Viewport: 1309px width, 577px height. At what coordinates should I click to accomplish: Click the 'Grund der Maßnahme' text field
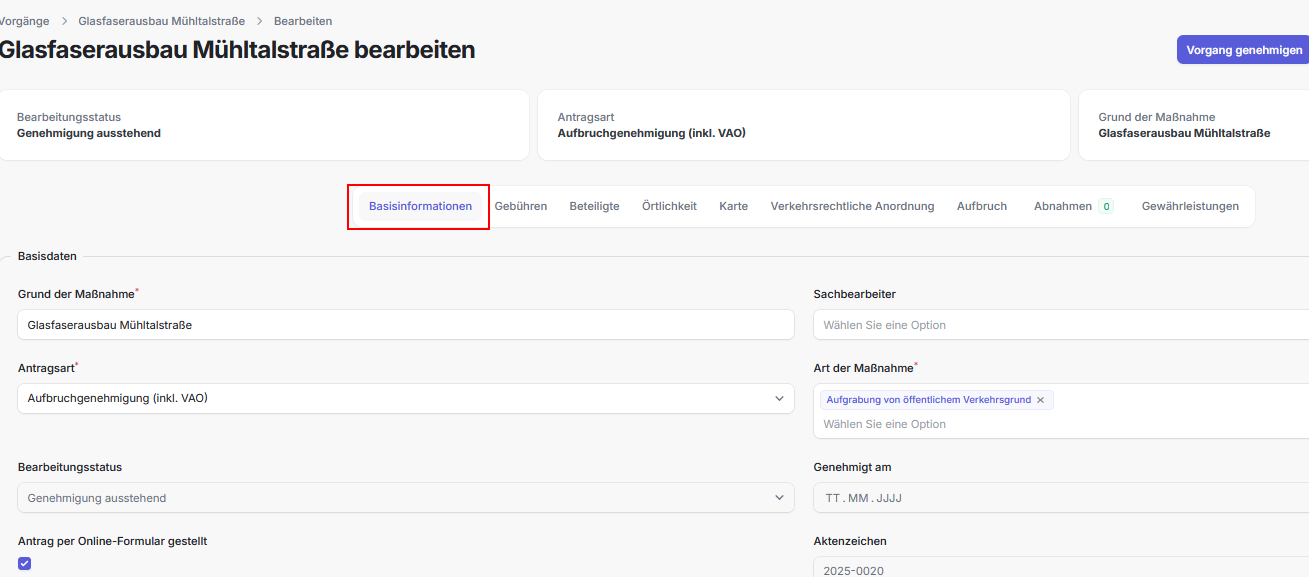405,325
